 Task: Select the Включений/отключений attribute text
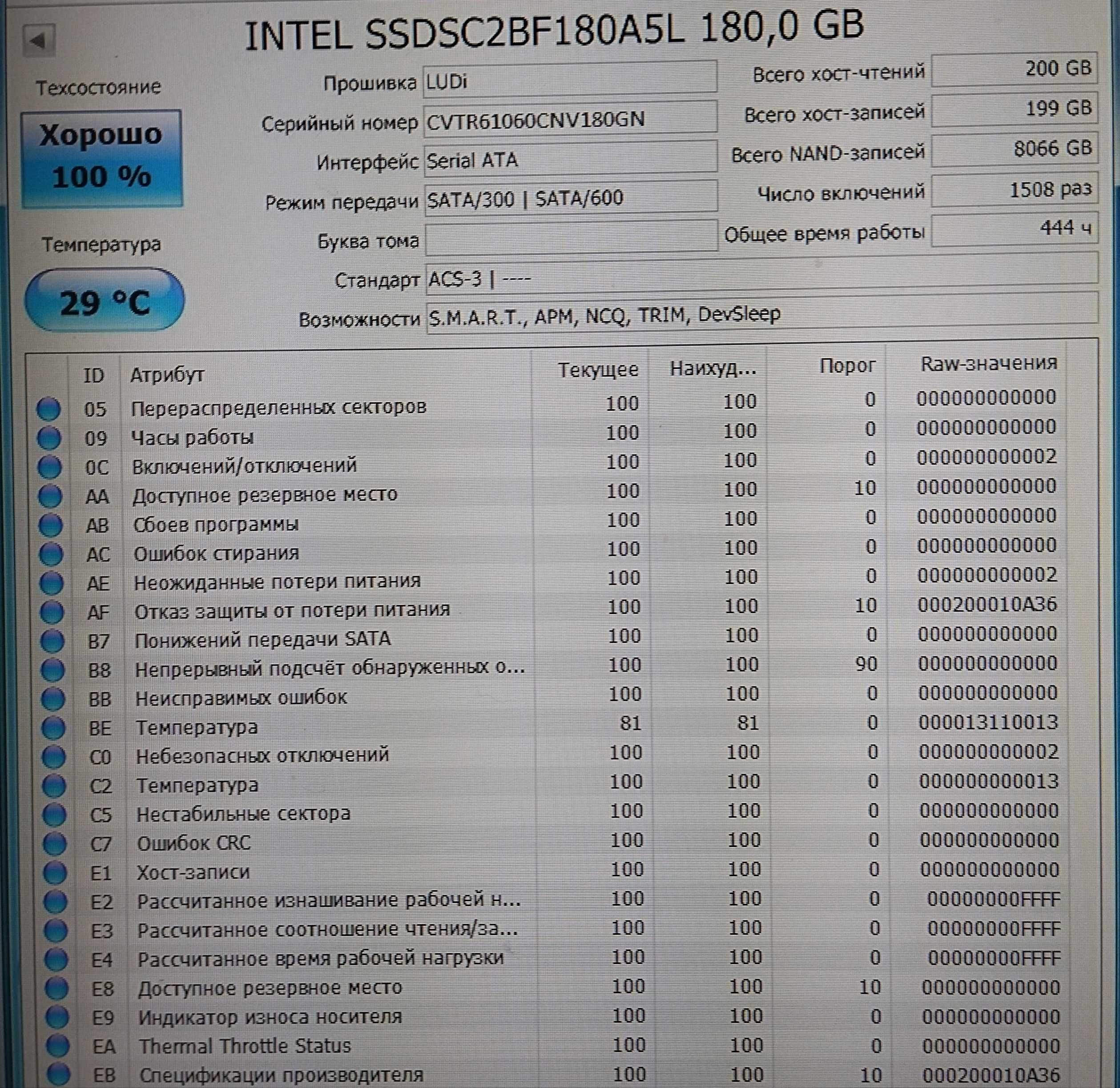(244, 466)
